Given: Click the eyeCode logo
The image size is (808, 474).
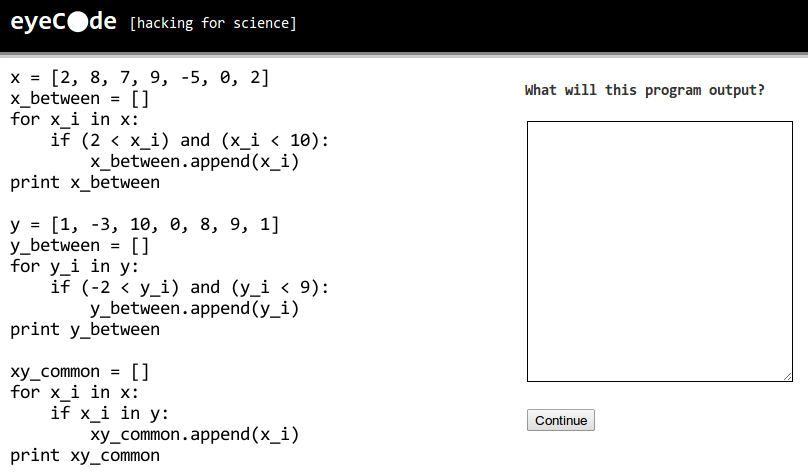Looking at the screenshot, I should pos(63,22).
